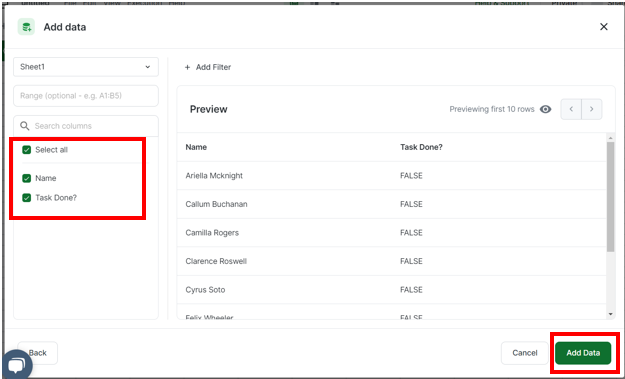Click the Range optional input field
This screenshot has height=379, width=625.
[86, 96]
